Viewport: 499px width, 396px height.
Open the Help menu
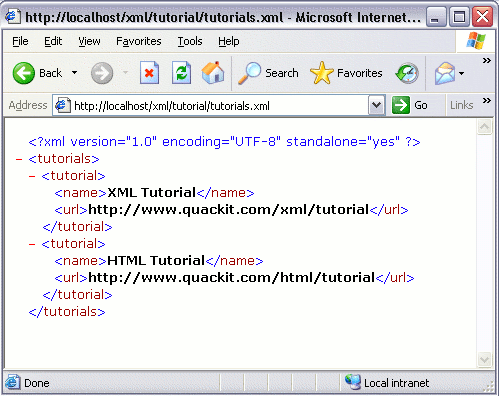pos(229,41)
